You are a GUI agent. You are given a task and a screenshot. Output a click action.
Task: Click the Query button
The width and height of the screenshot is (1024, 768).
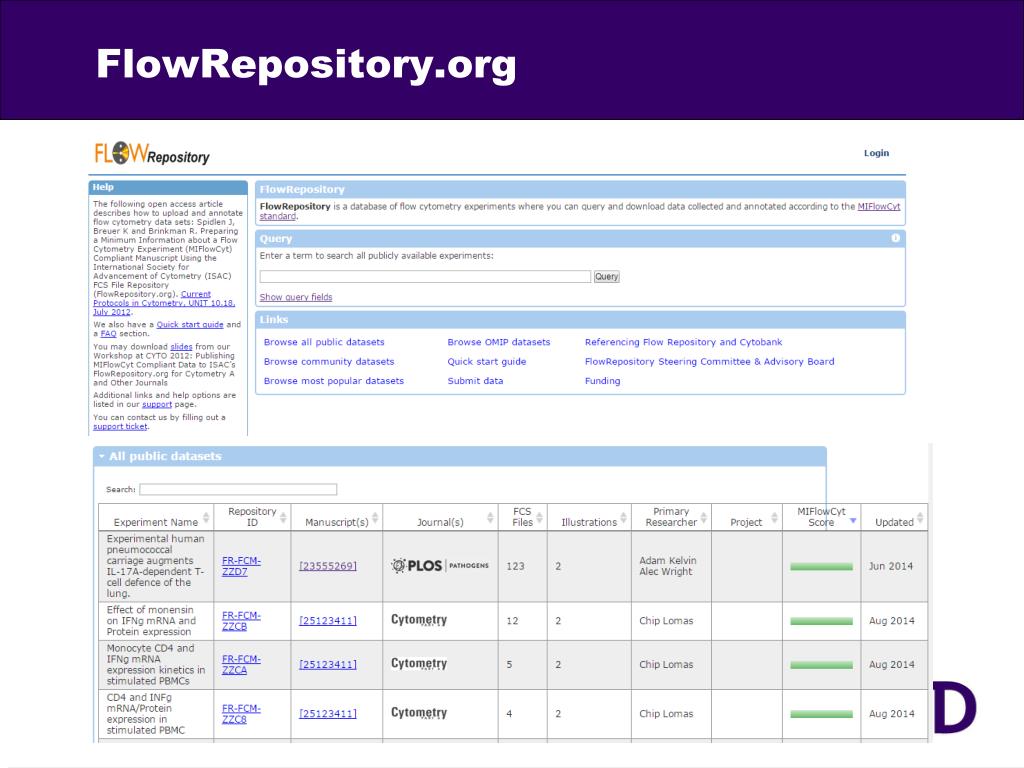606,277
